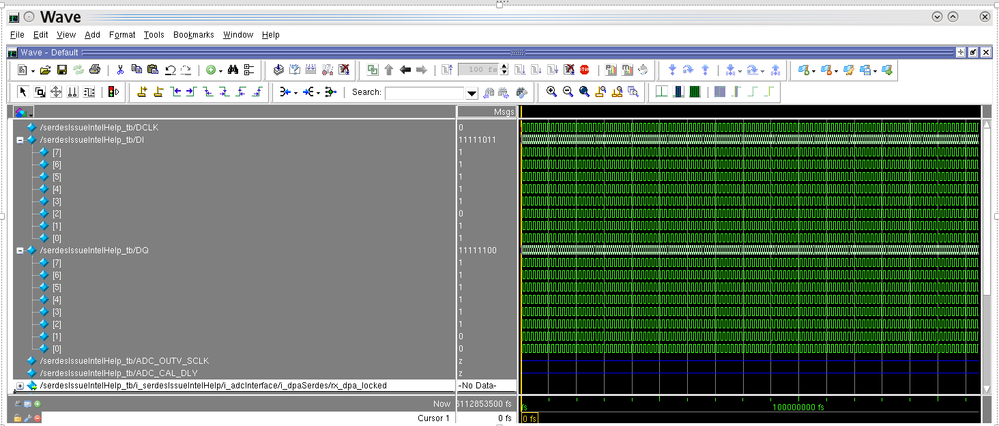Click the Open folder icon
This screenshot has width=999, height=426.
tap(45, 70)
